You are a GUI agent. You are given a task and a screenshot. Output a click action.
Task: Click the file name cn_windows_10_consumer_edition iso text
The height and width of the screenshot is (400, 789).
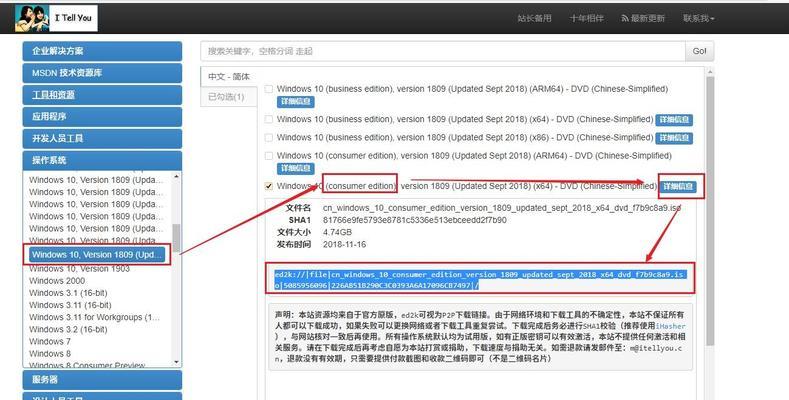502,208
